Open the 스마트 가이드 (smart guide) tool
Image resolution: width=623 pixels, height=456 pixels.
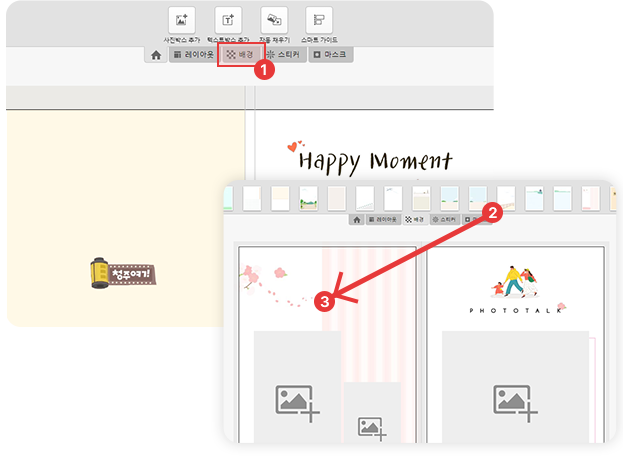coord(319,20)
